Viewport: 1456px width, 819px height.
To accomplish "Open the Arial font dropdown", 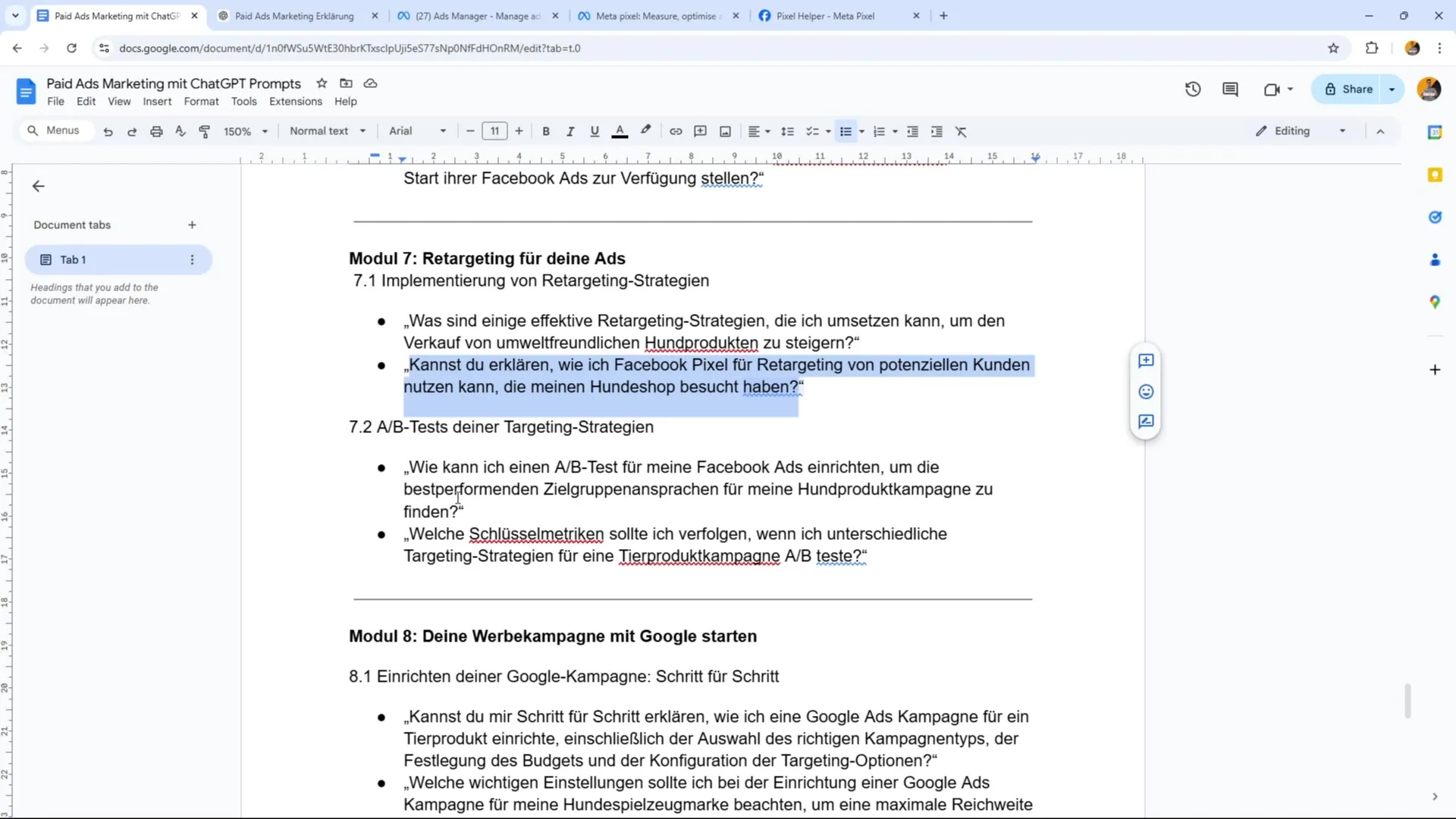I will pyautogui.click(x=417, y=131).
